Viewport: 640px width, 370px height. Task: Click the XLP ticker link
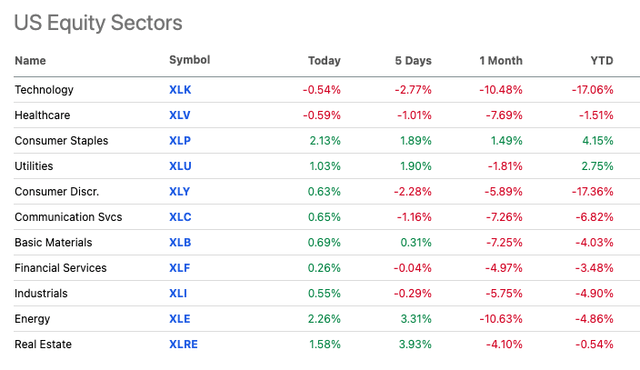[x=180, y=141]
